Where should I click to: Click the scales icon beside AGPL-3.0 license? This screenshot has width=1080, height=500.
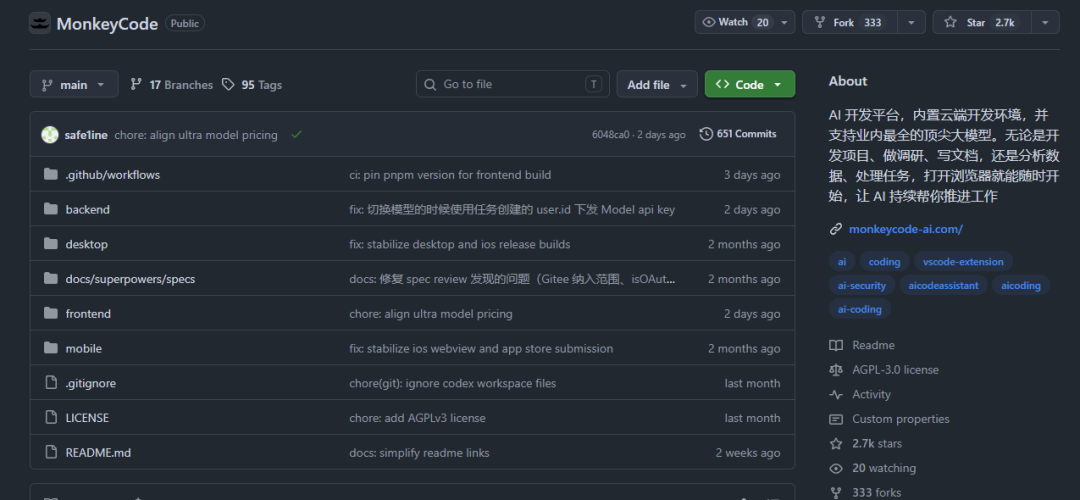pos(836,370)
